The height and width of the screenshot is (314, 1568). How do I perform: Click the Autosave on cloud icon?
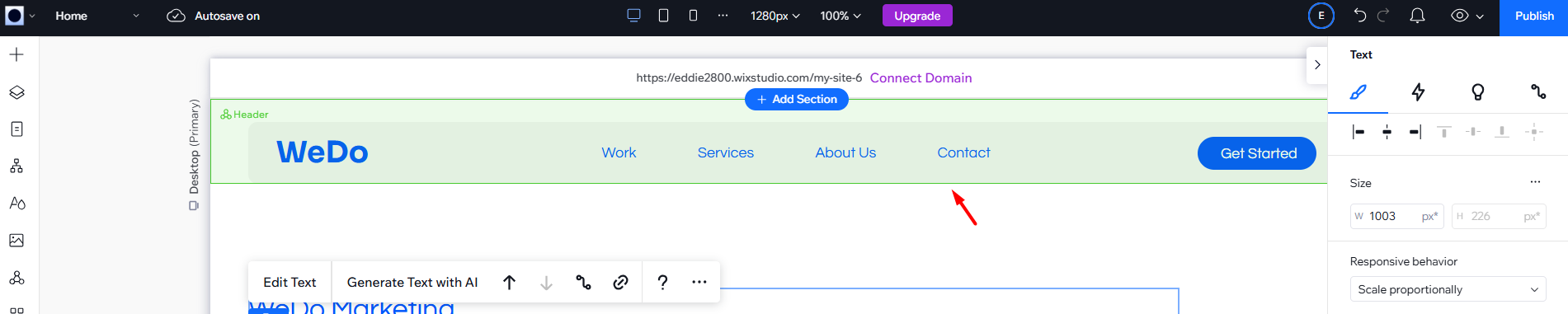click(176, 16)
